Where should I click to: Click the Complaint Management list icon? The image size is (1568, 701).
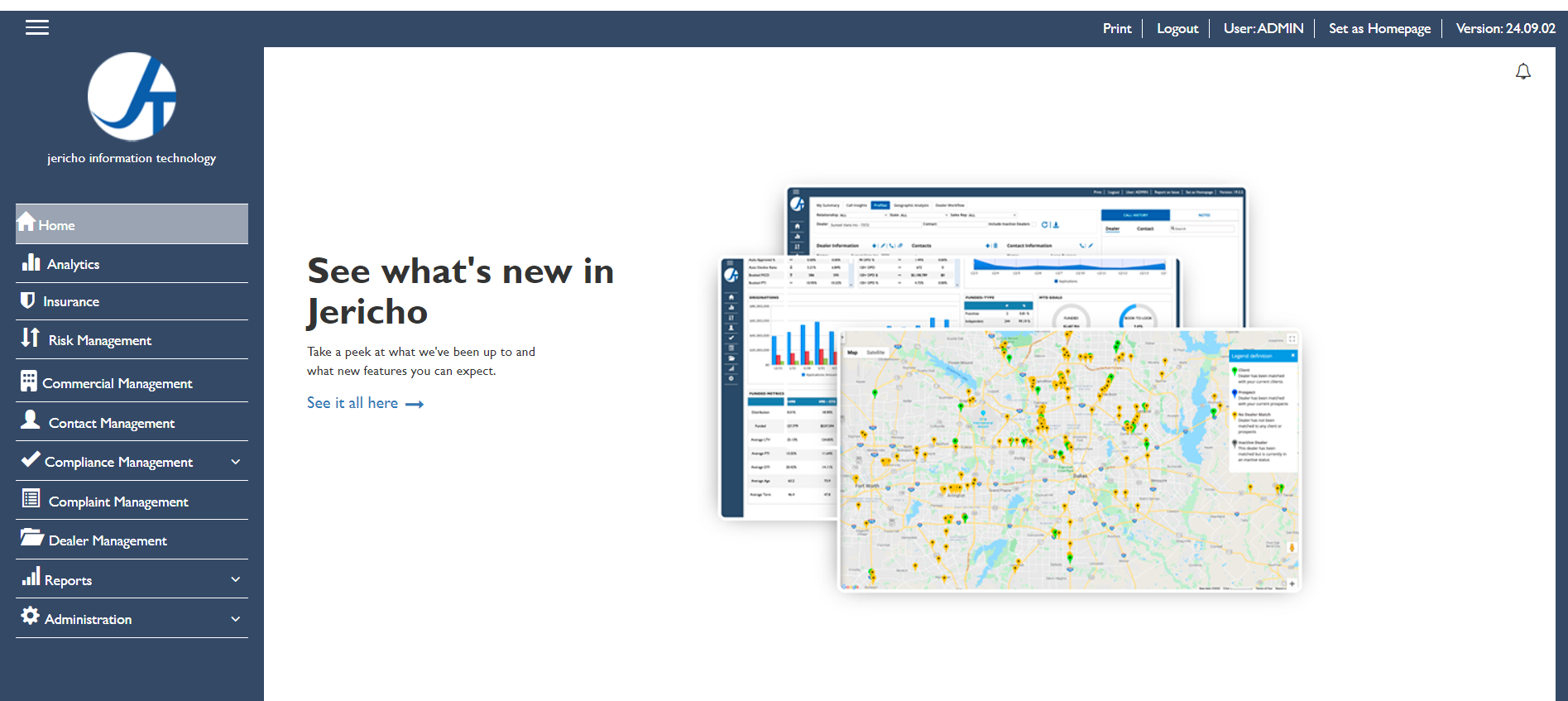tap(31, 498)
